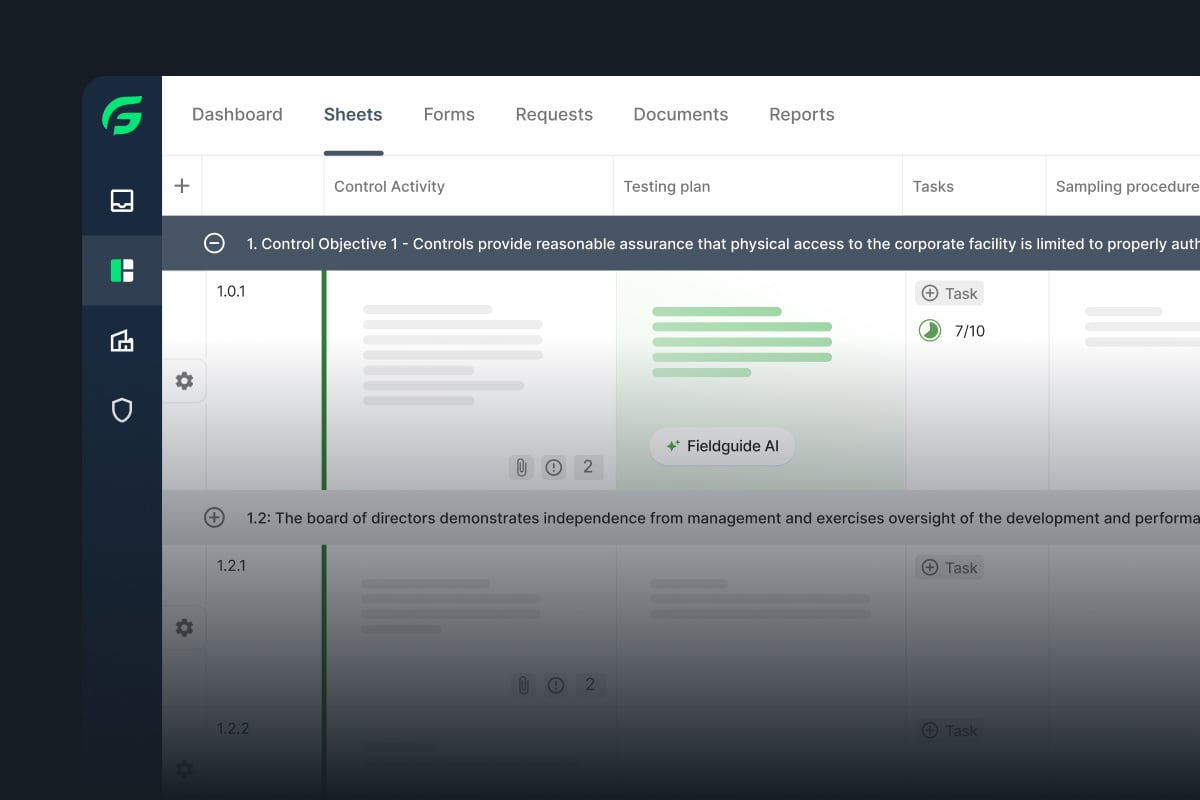Select the Sheets tab
Viewport: 1200px width, 800px height.
(x=353, y=115)
